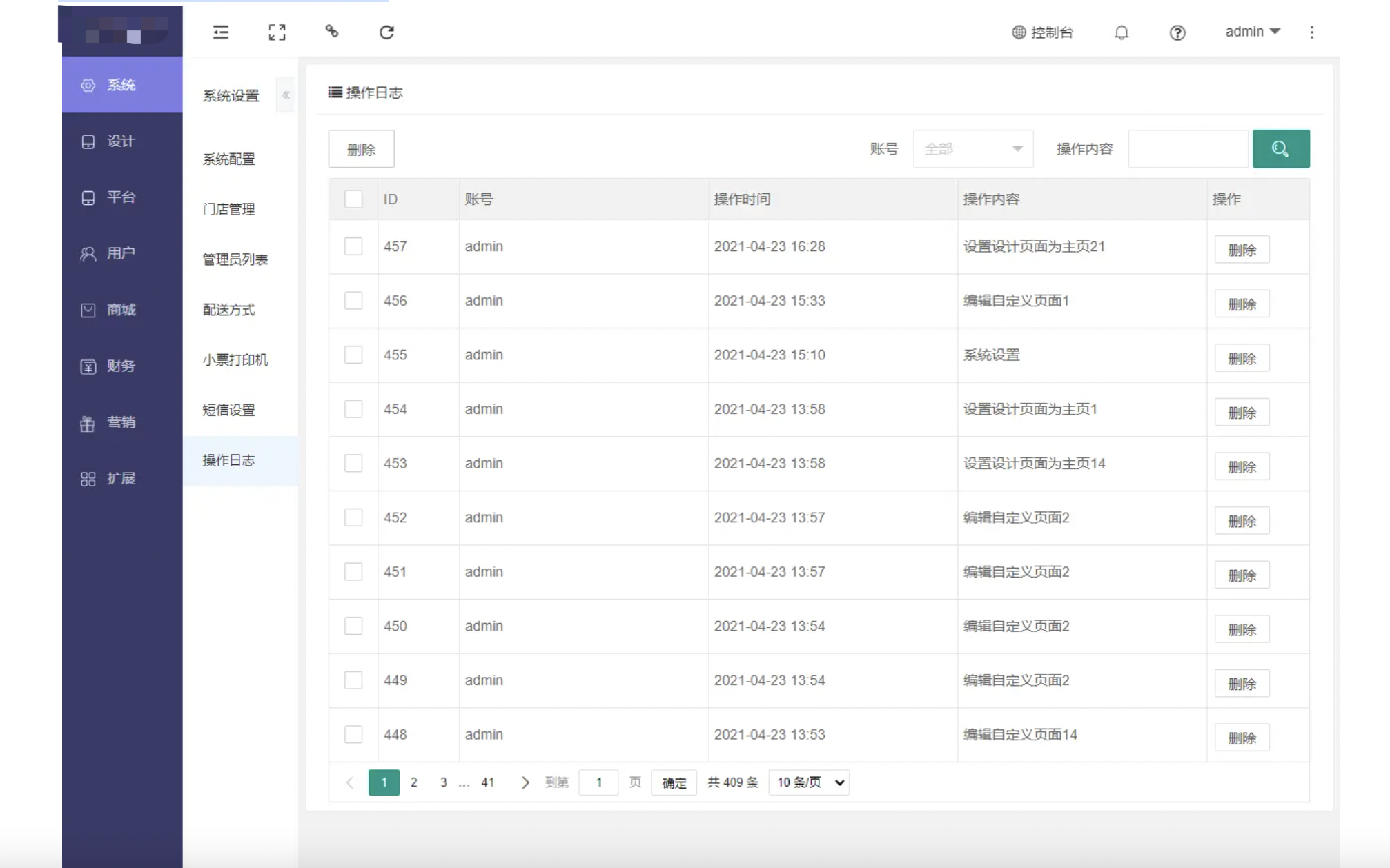This screenshot has height=868, width=1390.
Task: Open 短信设置 submenu item
Action: [x=240, y=410]
